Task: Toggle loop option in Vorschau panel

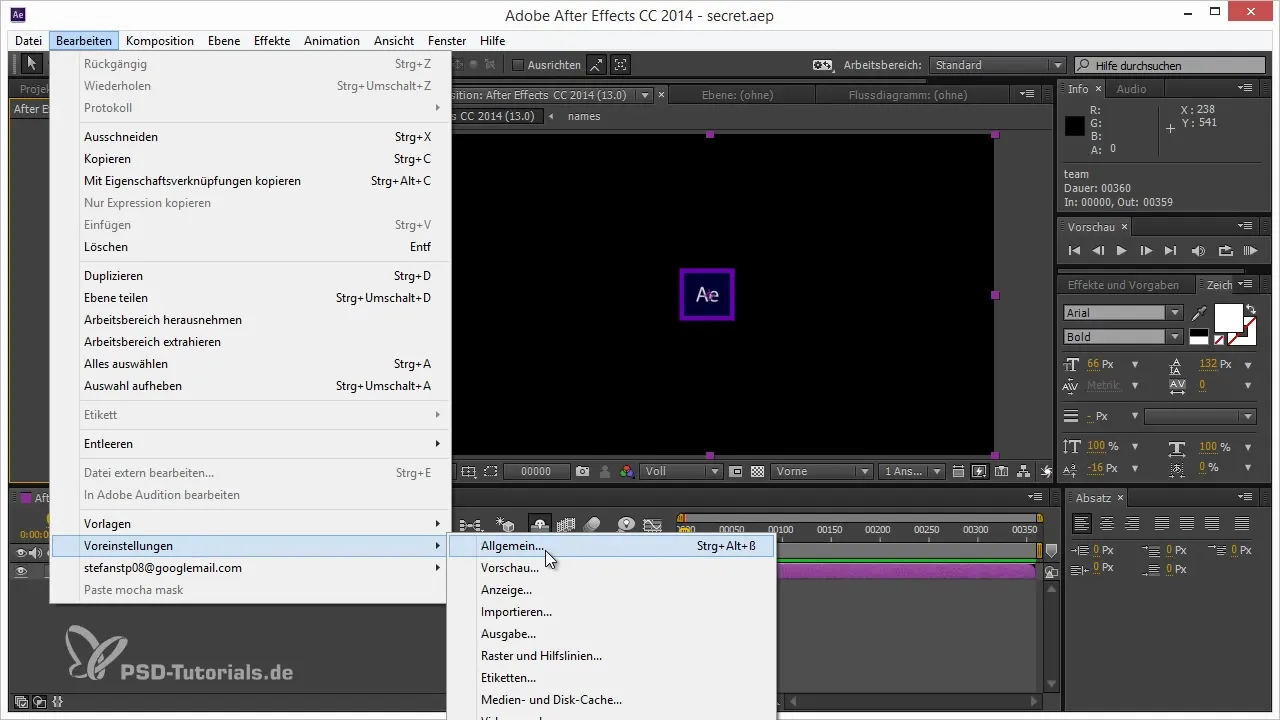Action: (x=1225, y=250)
